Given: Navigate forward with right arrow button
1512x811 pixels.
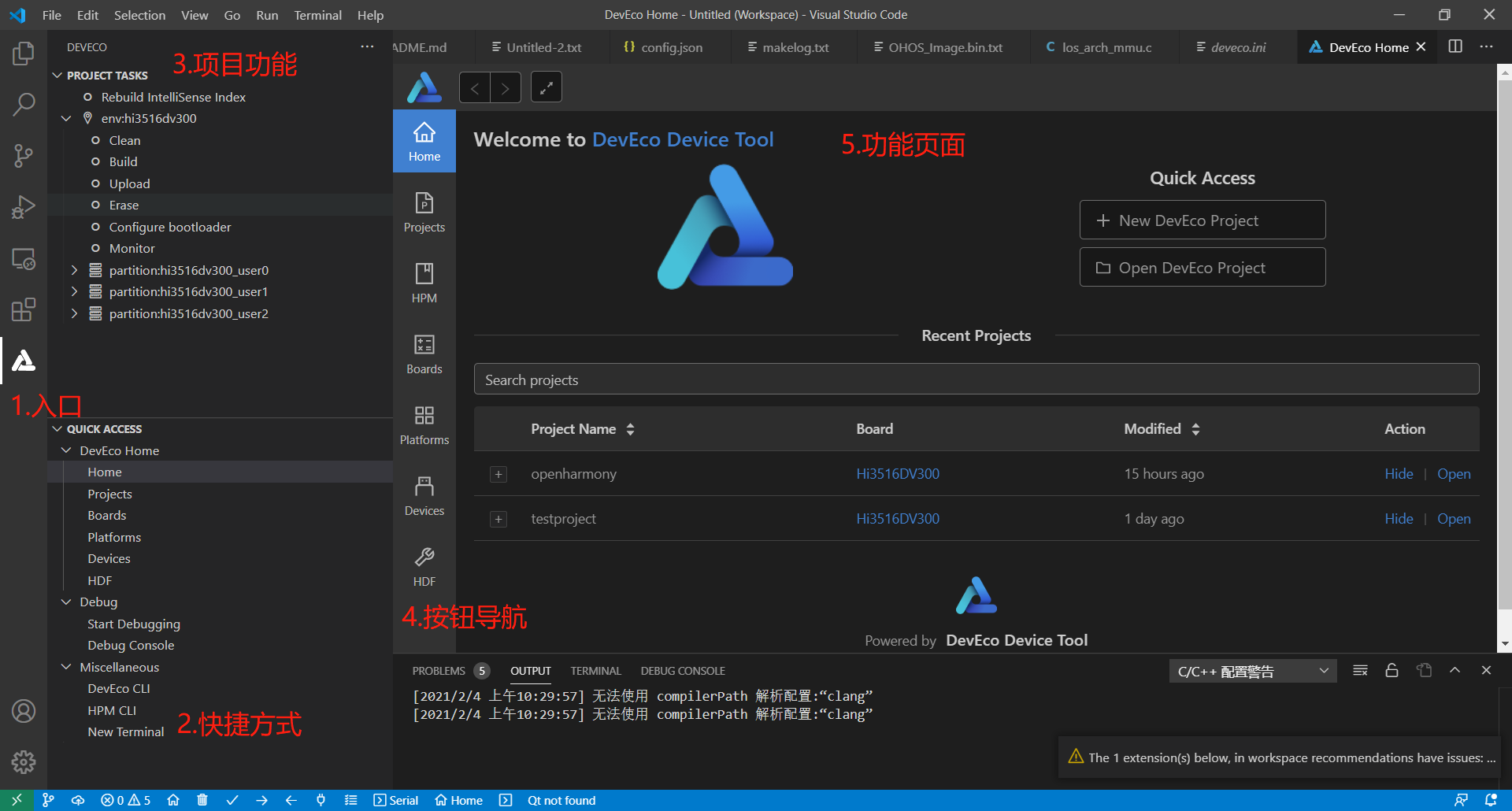Looking at the screenshot, I should 506,87.
